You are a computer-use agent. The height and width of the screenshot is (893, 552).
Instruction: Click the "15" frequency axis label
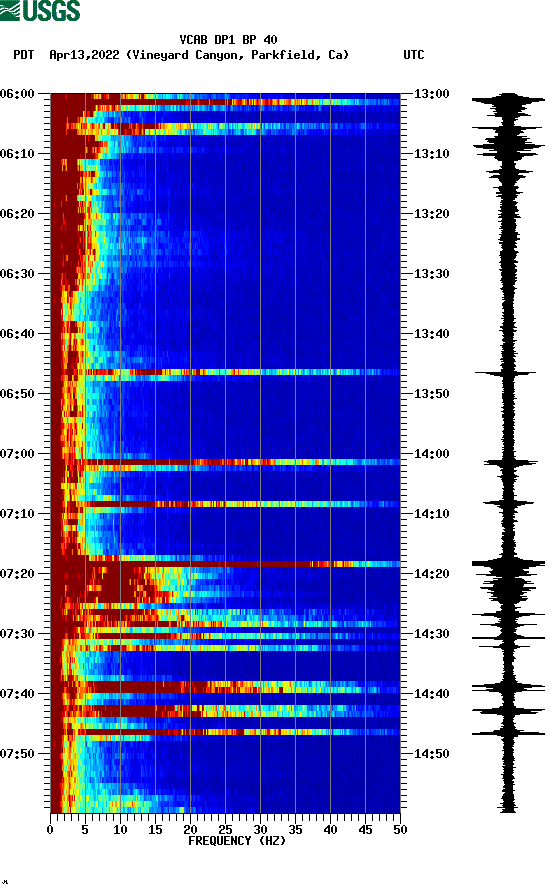155,830
